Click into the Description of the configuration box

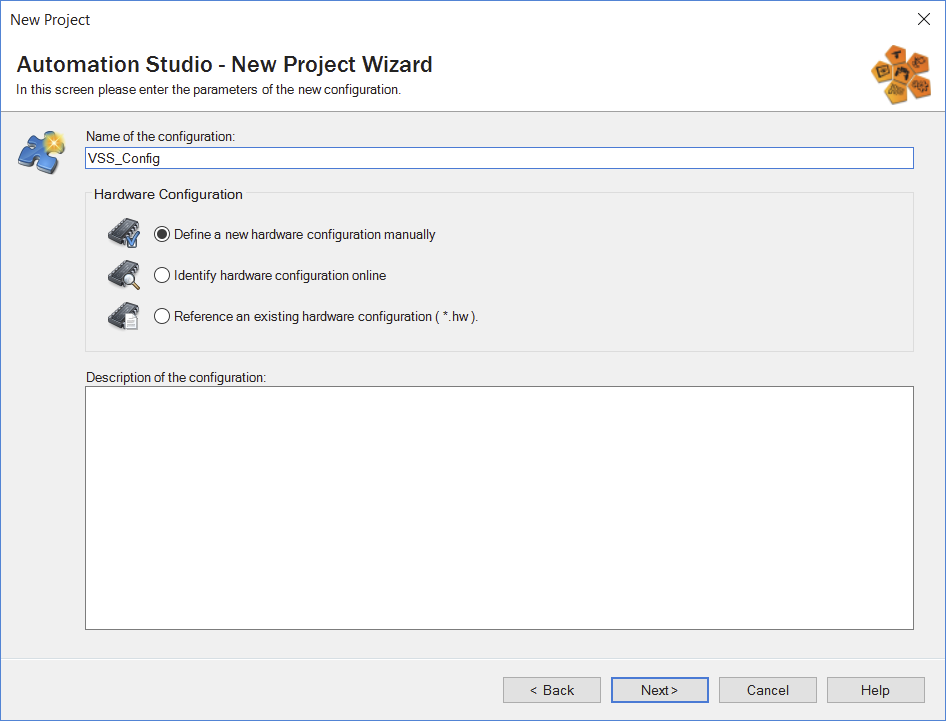(x=500, y=508)
